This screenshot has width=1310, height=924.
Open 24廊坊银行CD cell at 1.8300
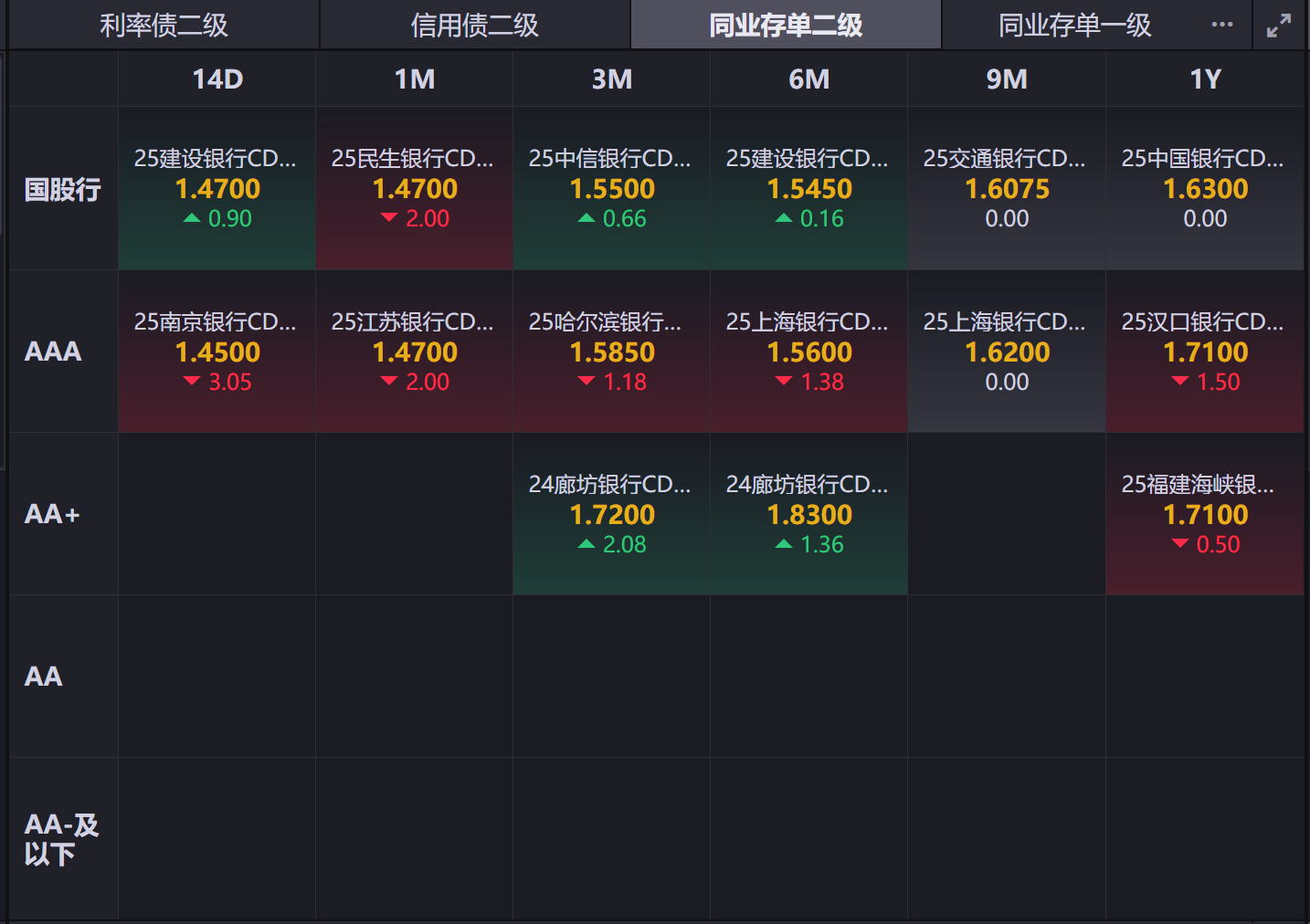(809, 514)
